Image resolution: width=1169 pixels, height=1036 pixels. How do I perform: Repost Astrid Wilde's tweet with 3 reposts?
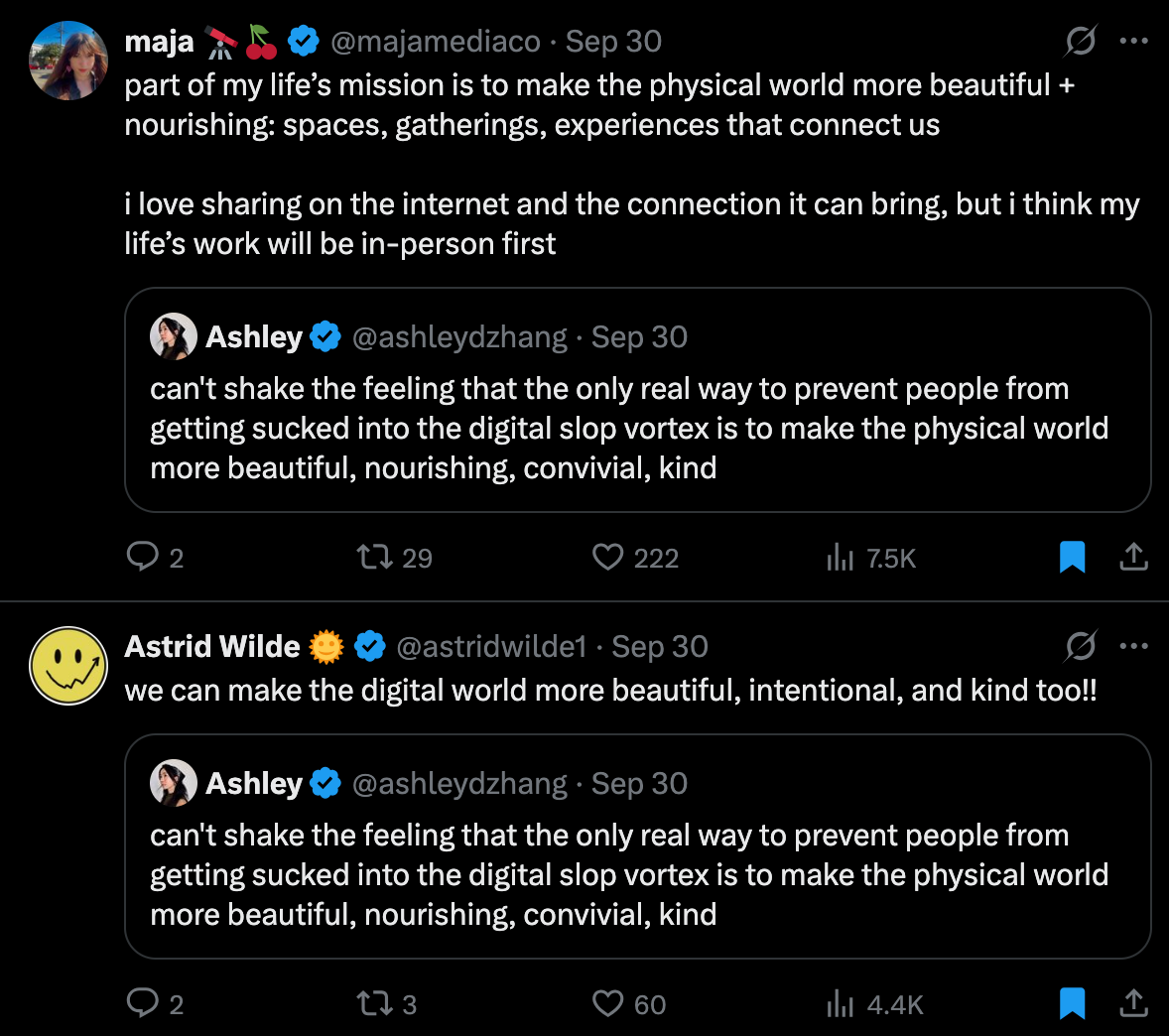click(x=376, y=1003)
